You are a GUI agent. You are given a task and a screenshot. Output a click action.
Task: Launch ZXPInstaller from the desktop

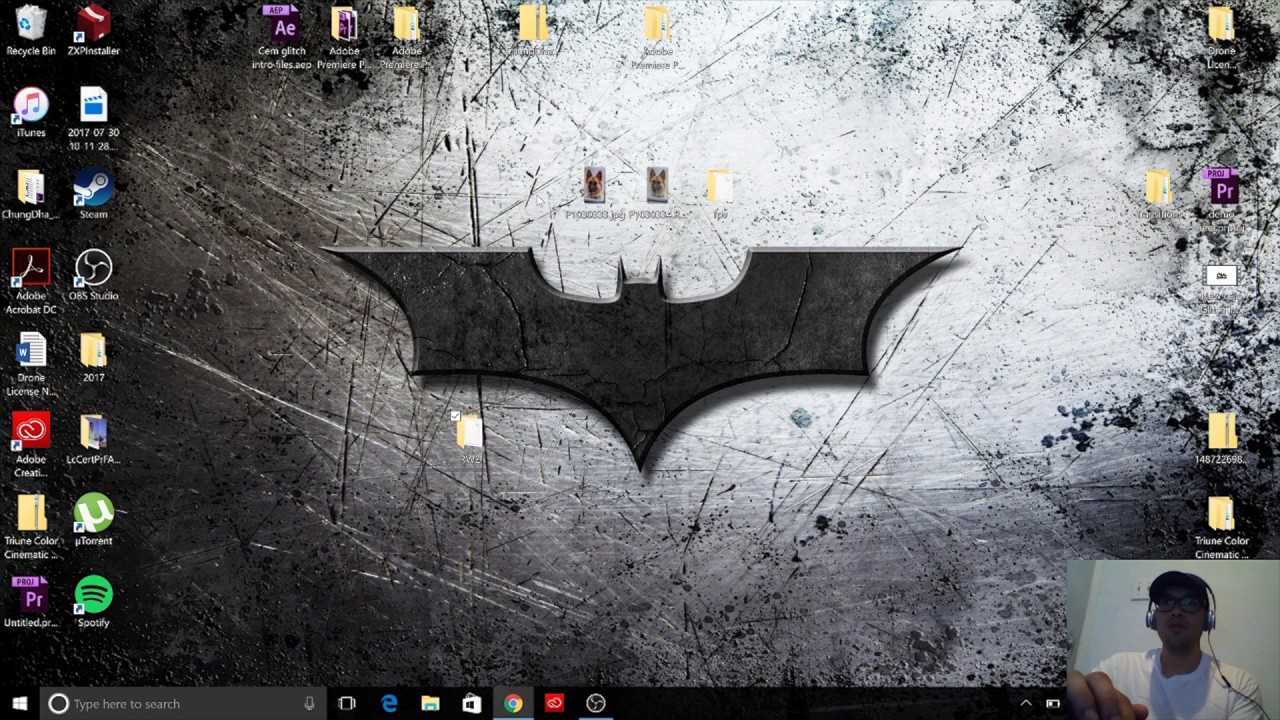93,30
